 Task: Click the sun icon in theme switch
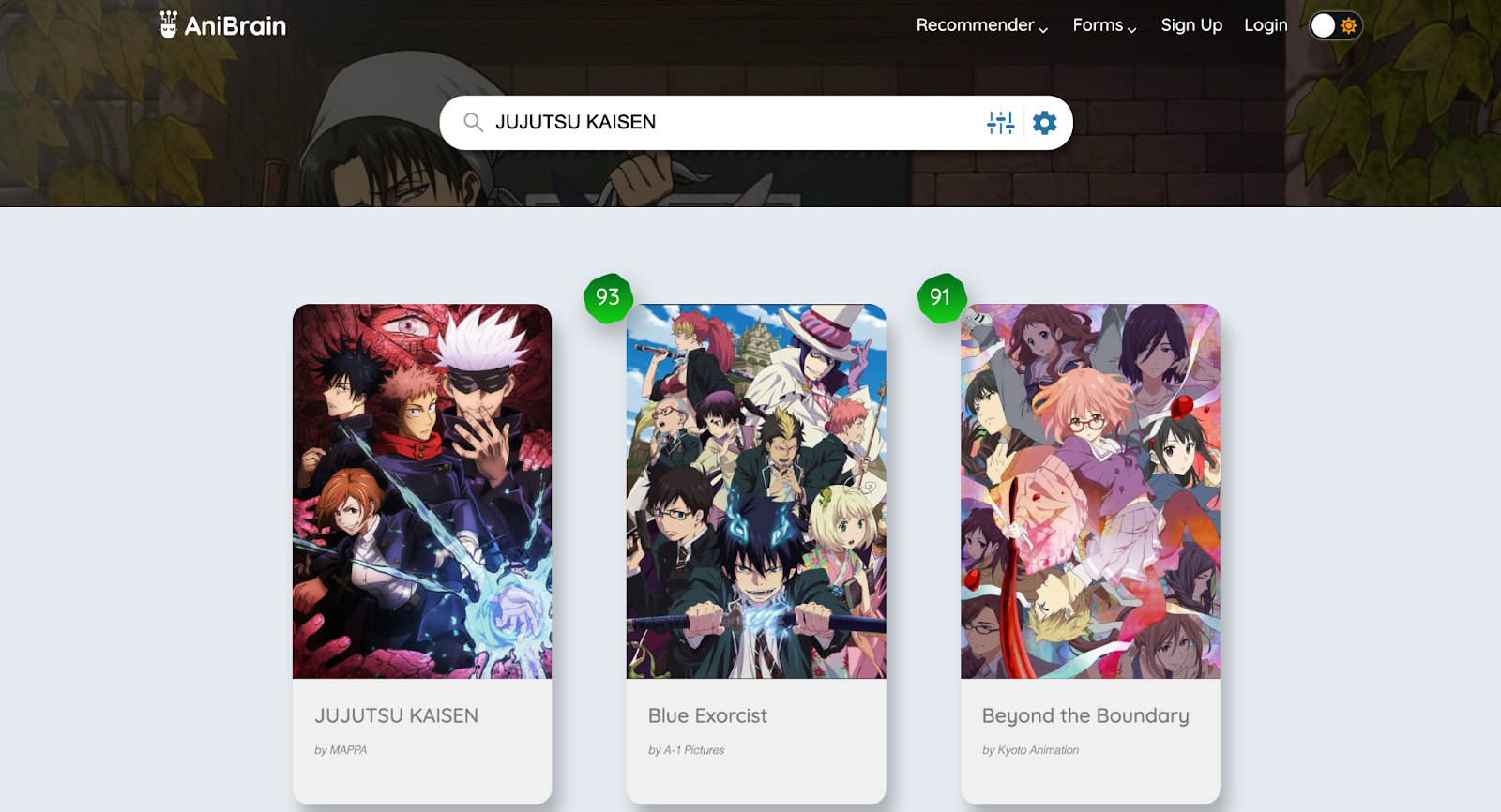tap(1349, 25)
